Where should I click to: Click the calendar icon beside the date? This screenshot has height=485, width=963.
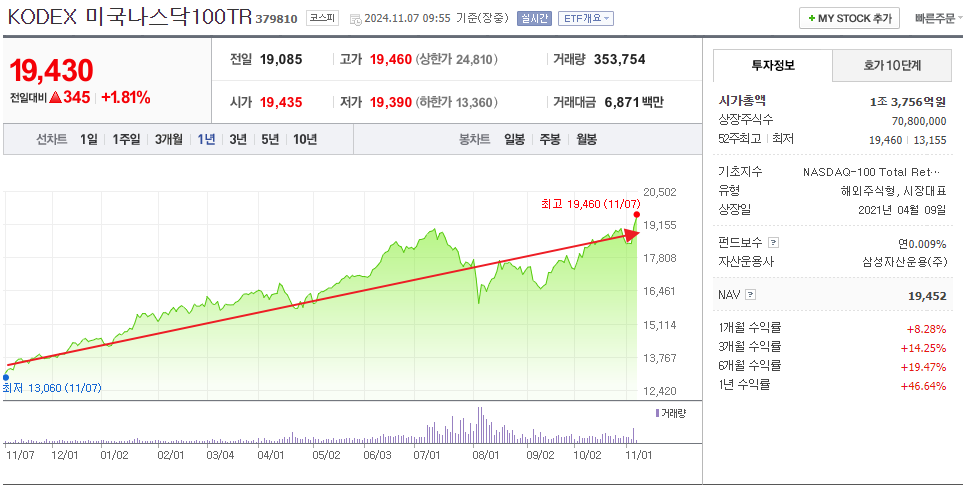click(x=355, y=19)
